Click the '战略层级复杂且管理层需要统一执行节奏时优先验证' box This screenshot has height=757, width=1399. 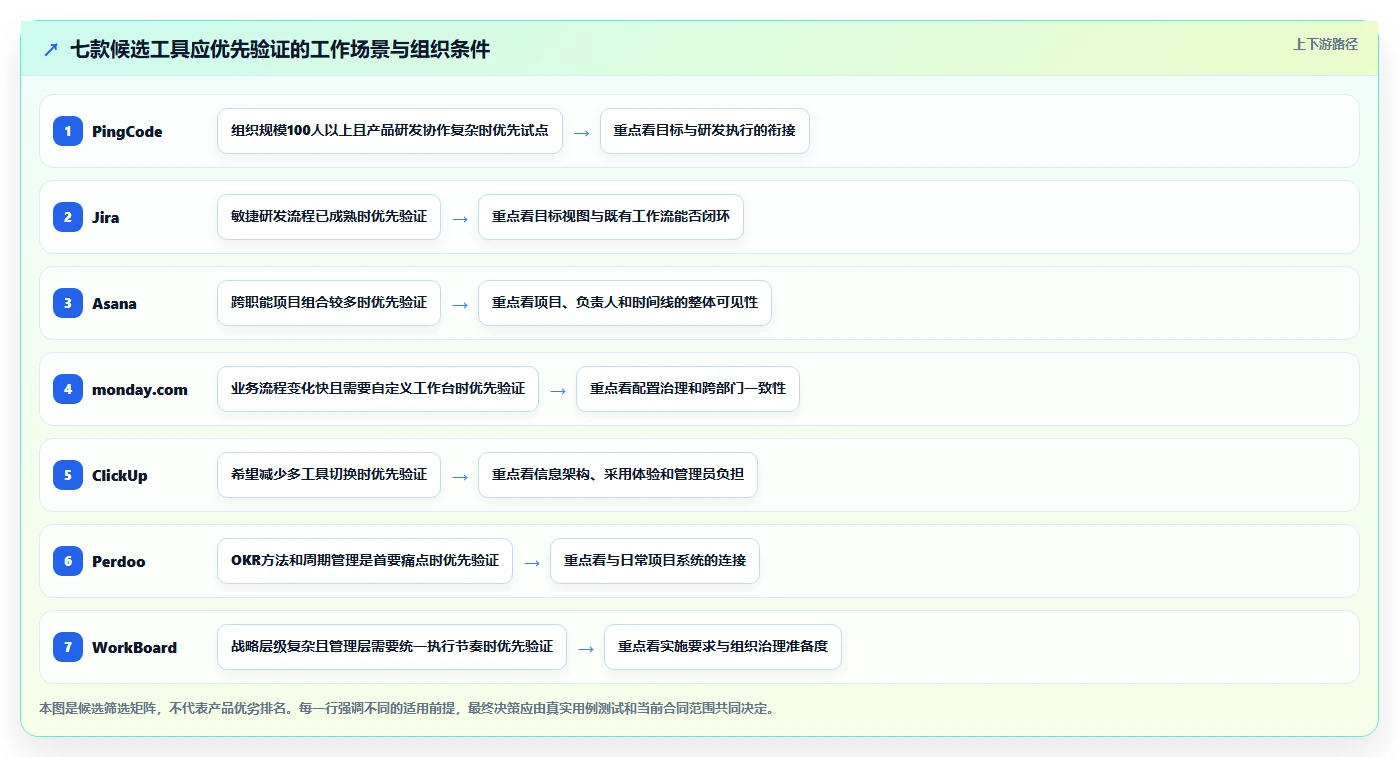pyautogui.click(x=392, y=647)
